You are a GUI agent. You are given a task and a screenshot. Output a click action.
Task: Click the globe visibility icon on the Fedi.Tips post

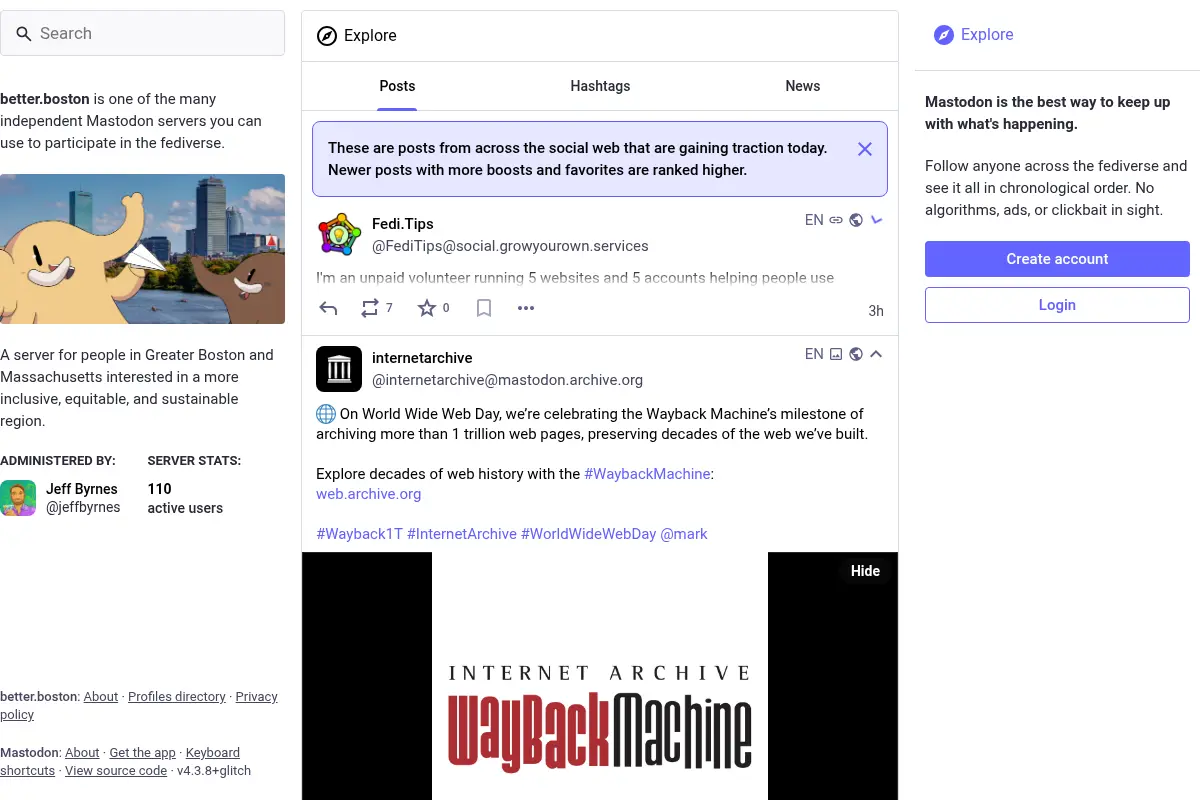pos(856,220)
